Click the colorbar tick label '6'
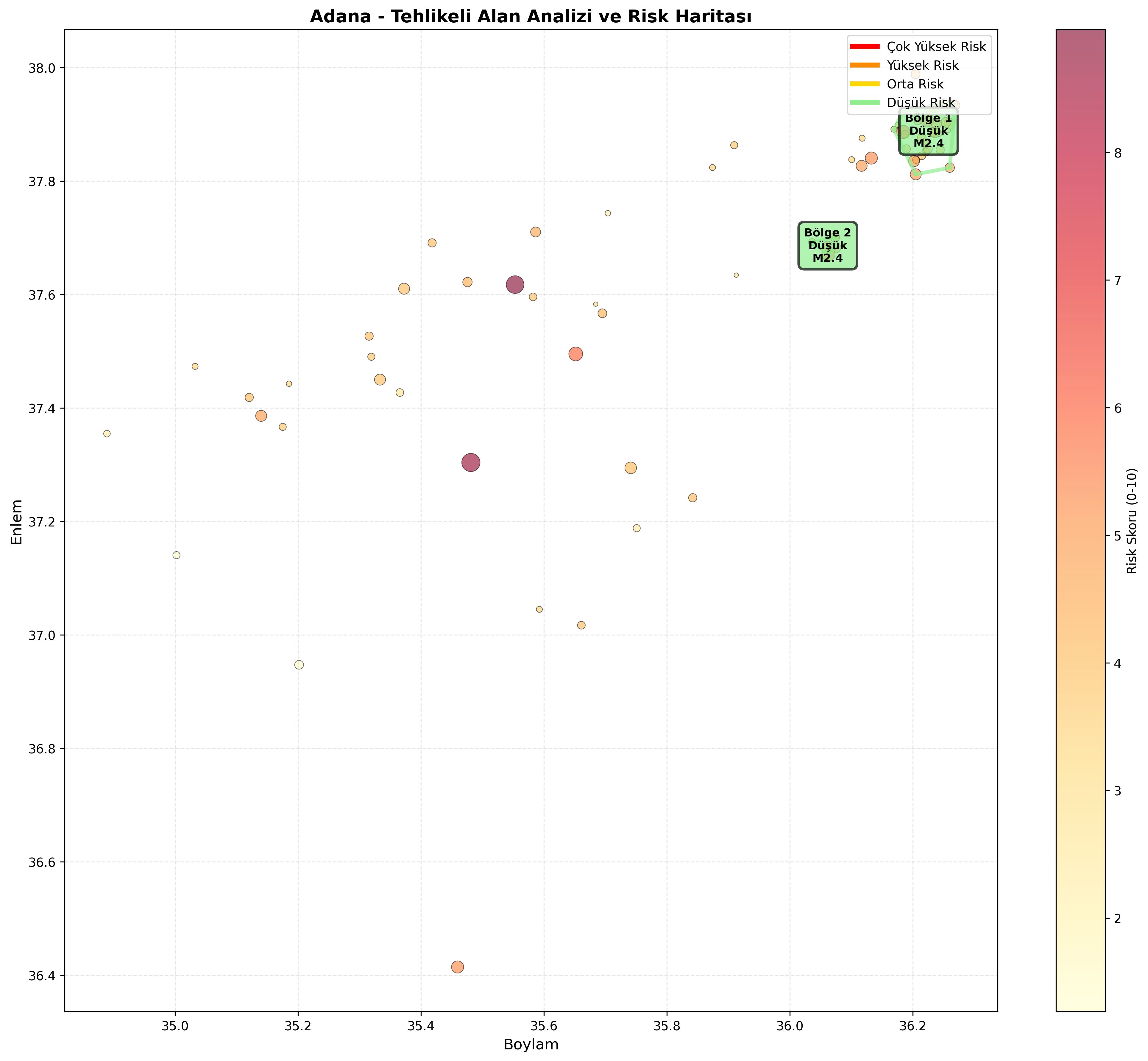The height and width of the screenshot is (1061, 1148). 1118,408
